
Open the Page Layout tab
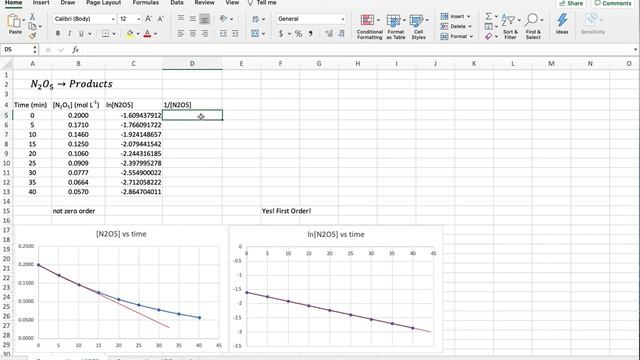(x=103, y=3)
